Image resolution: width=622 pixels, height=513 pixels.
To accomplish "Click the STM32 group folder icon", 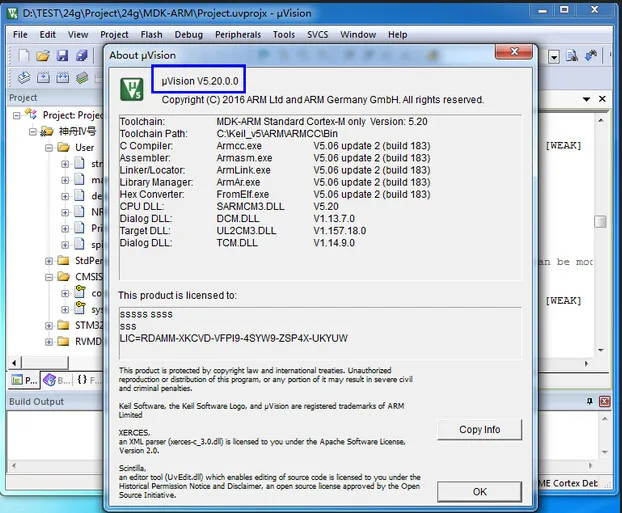I will (x=63, y=325).
